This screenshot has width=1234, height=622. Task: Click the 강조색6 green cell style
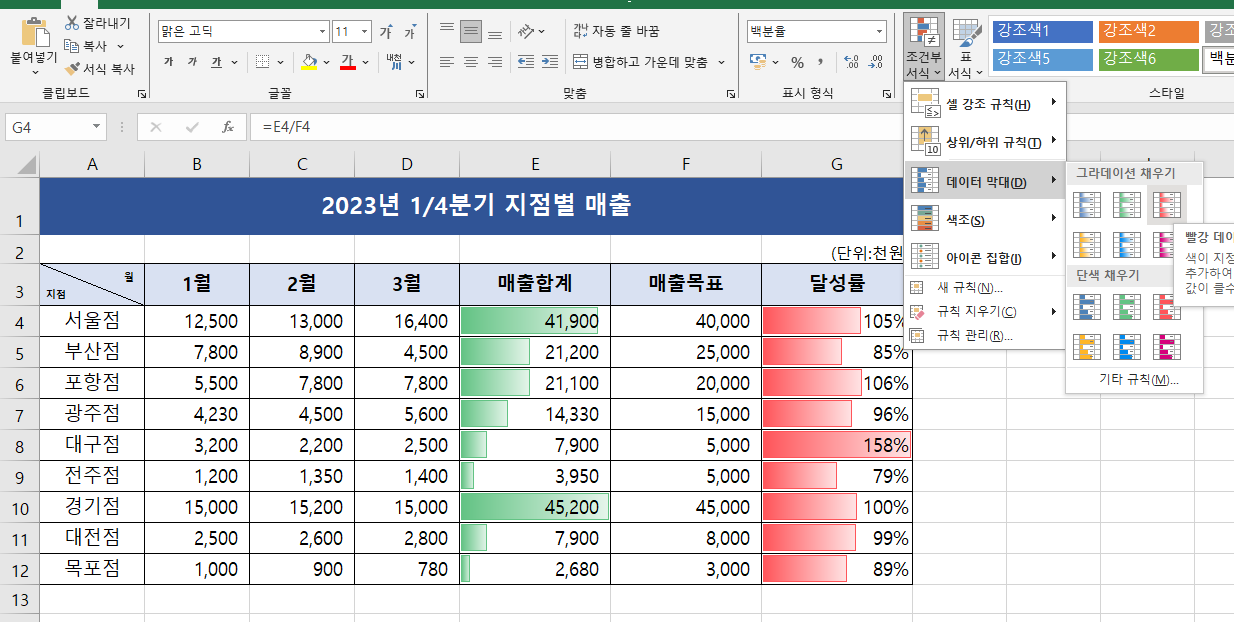(x=1148, y=59)
